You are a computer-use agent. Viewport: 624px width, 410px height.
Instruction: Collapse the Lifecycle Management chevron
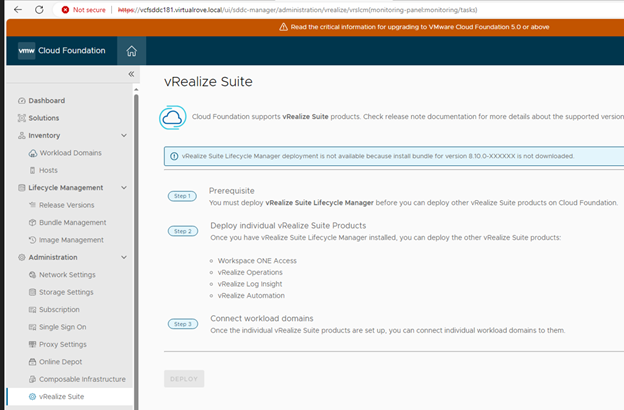(124, 187)
